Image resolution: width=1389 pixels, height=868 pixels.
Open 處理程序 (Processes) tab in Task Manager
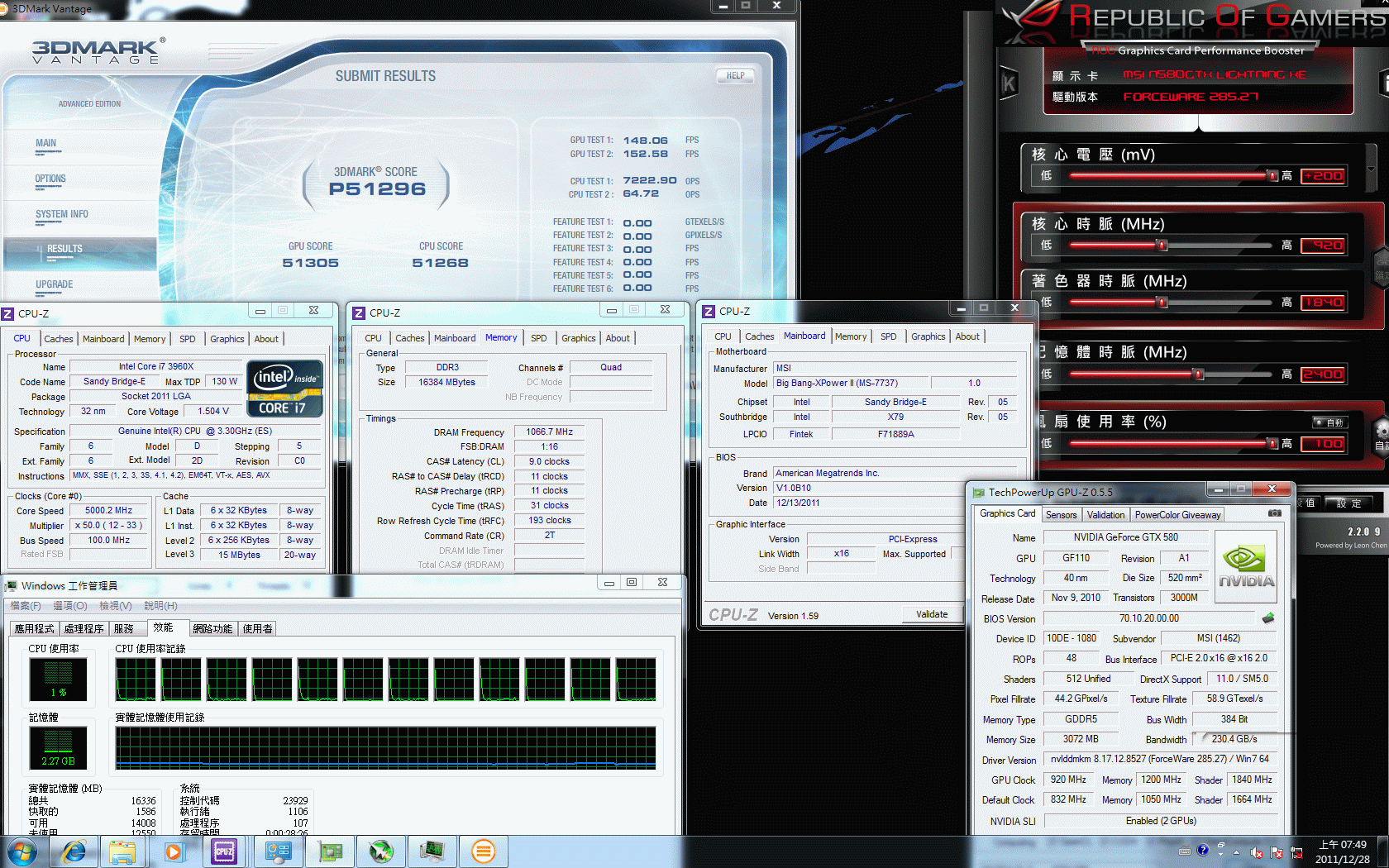coord(84,629)
